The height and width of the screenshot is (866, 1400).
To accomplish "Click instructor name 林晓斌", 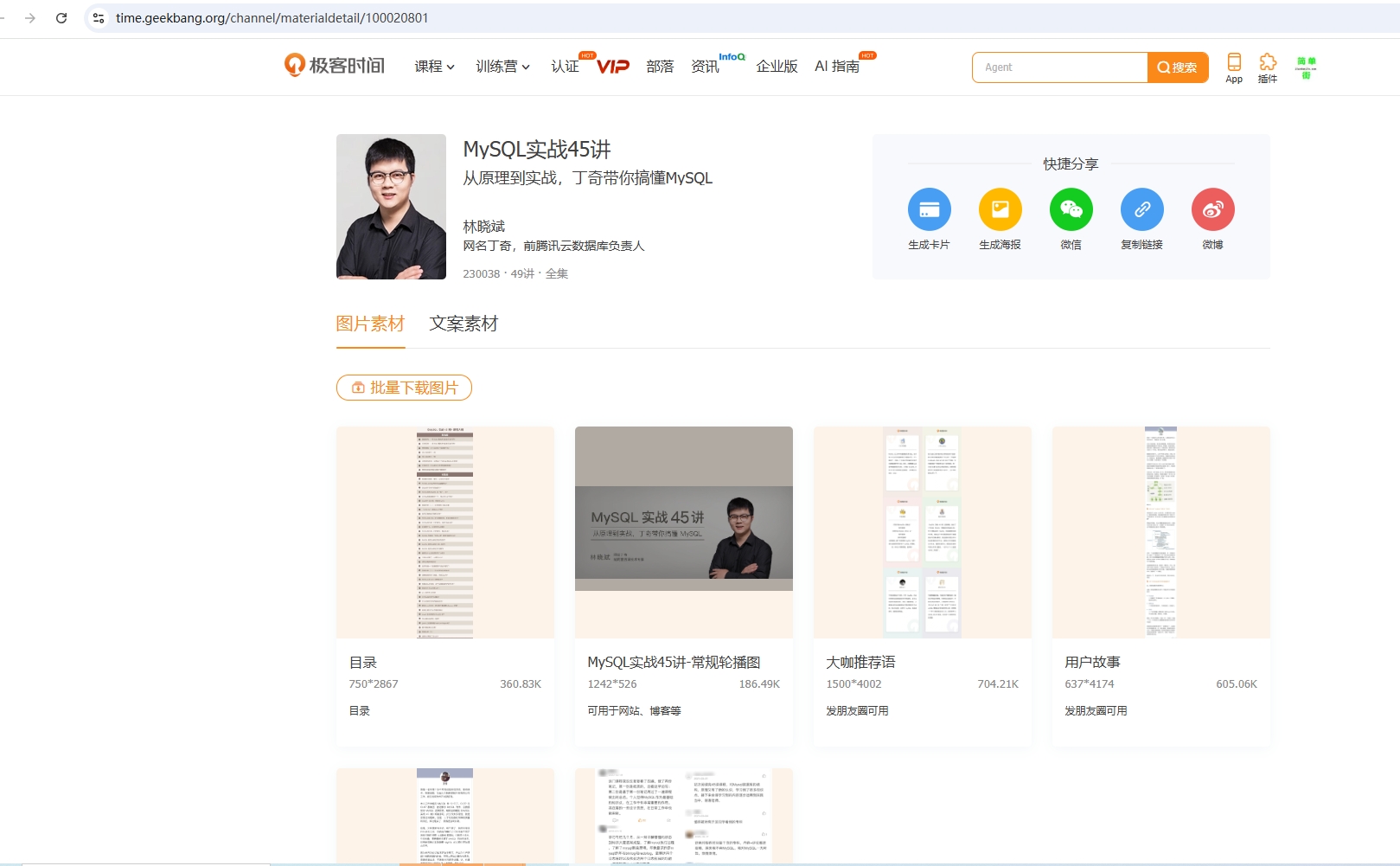I will [x=484, y=227].
